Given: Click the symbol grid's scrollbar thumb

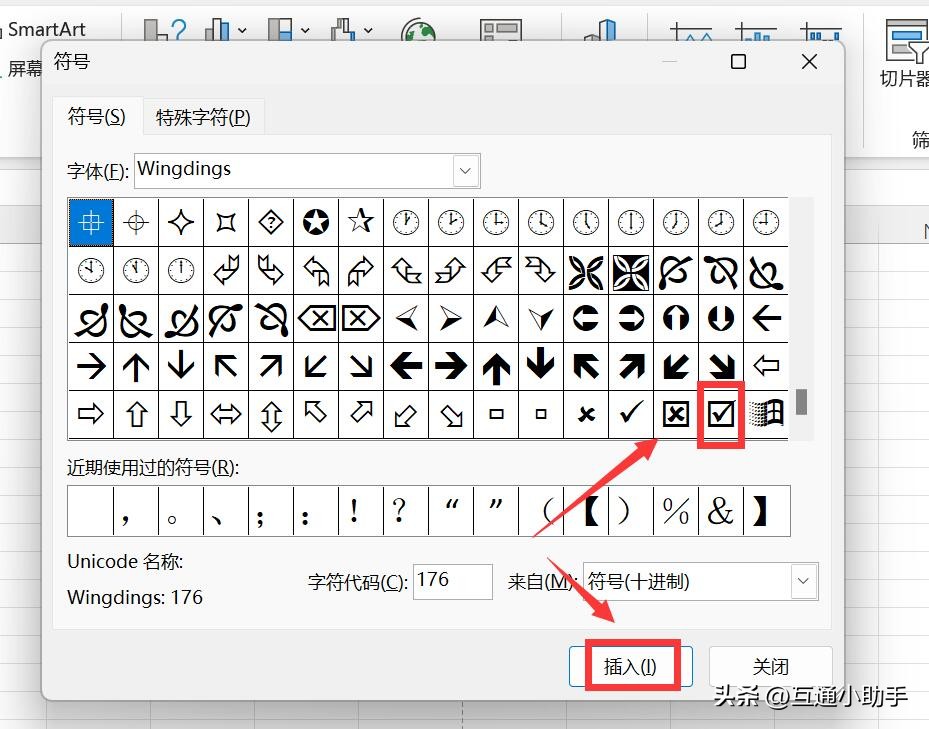Looking at the screenshot, I should point(801,402).
